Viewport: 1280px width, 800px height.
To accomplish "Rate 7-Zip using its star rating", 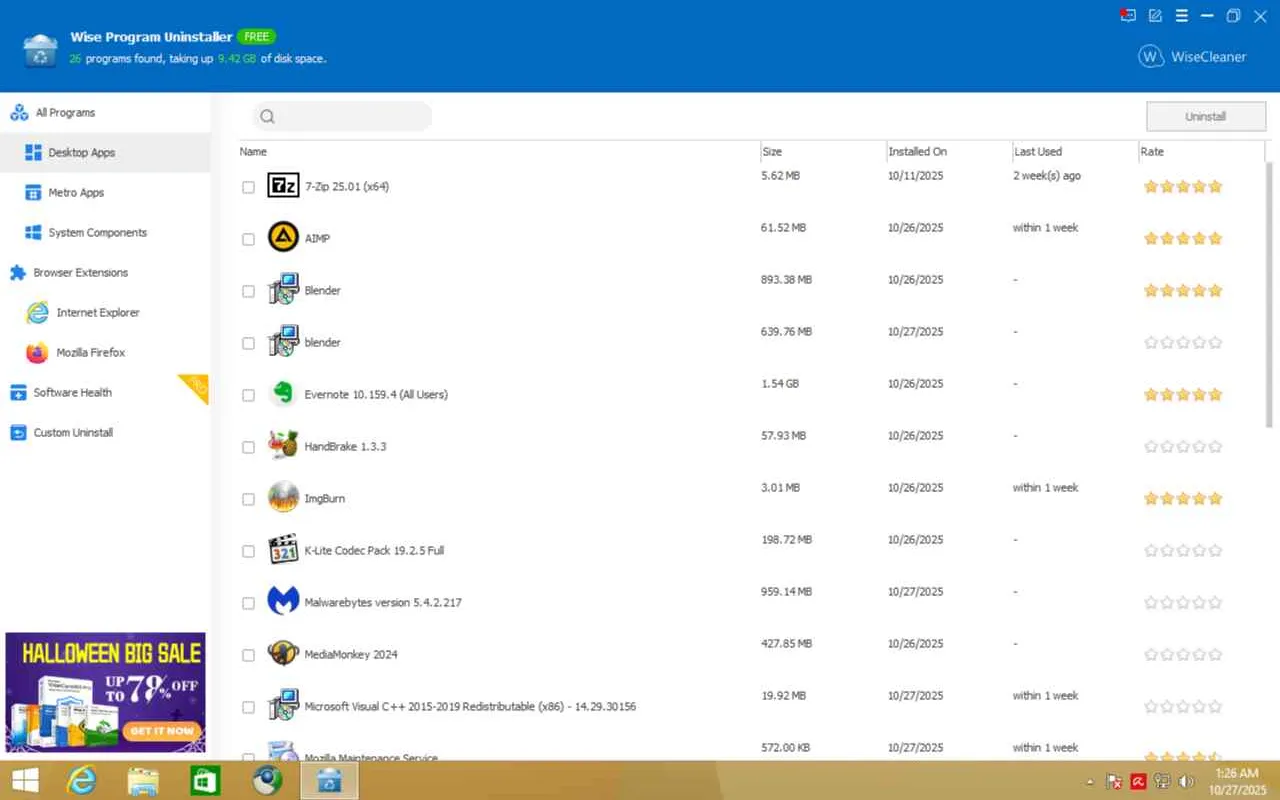I will click(x=1183, y=186).
